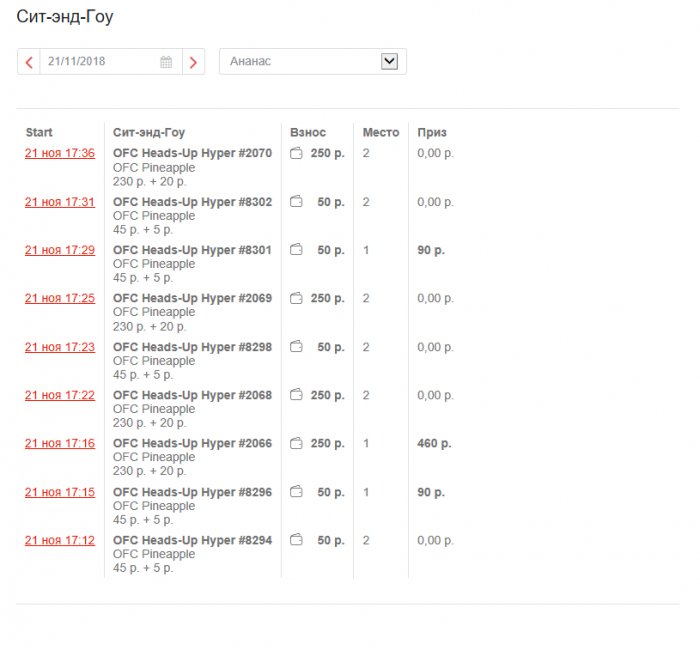Click wallet icon for tournament #2066

pyautogui.click(x=296, y=443)
